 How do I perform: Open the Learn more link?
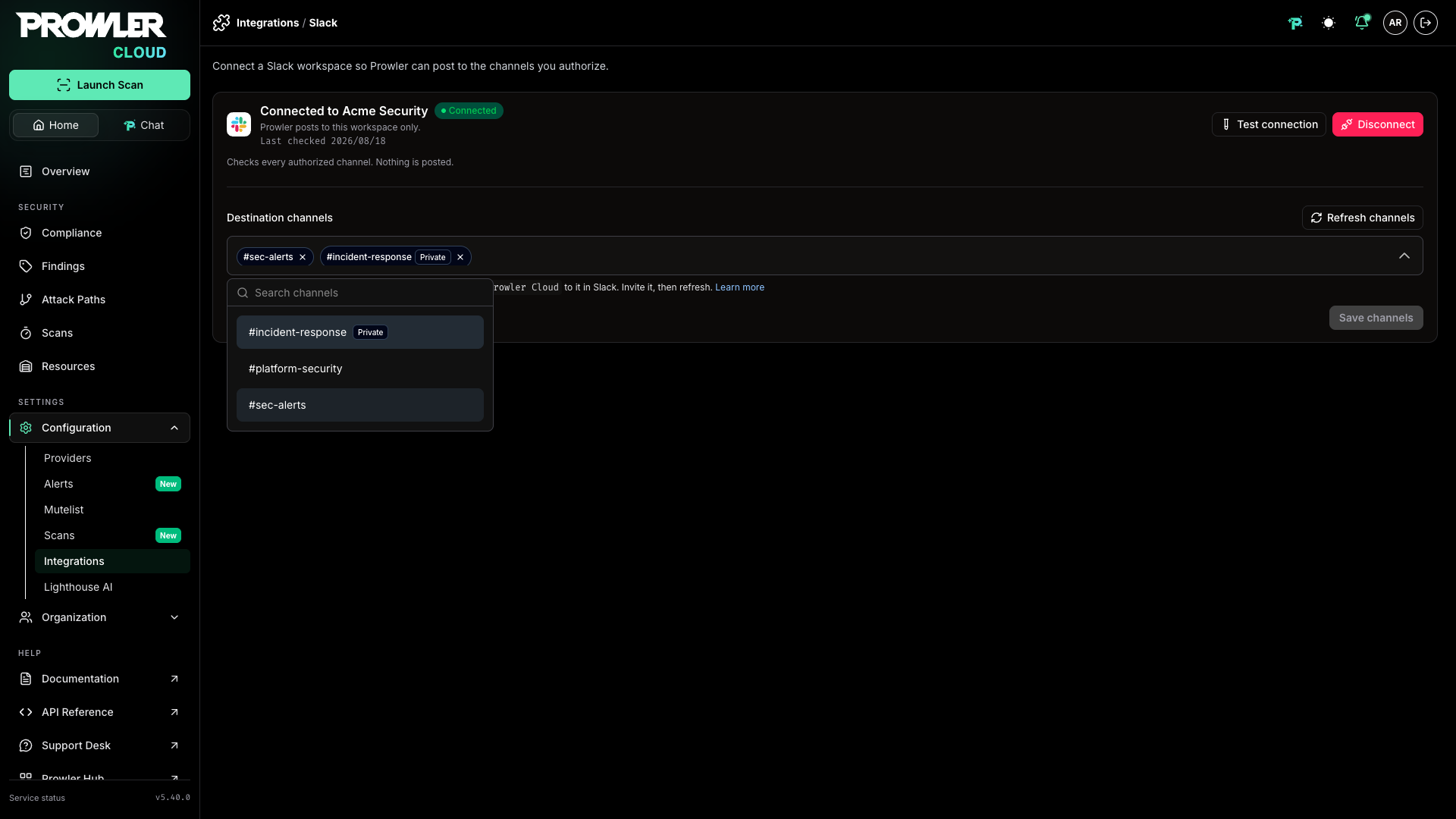click(x=739, y=287)
